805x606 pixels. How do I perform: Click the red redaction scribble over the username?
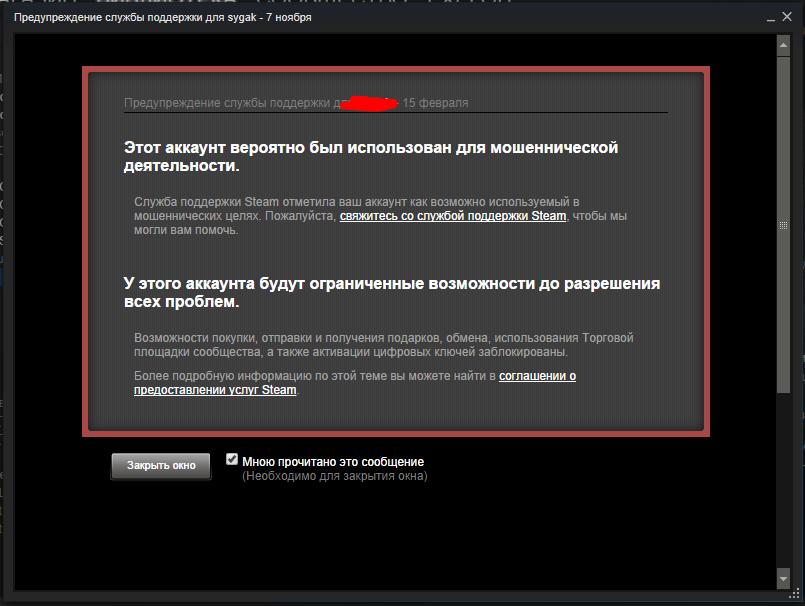(369, 103)
